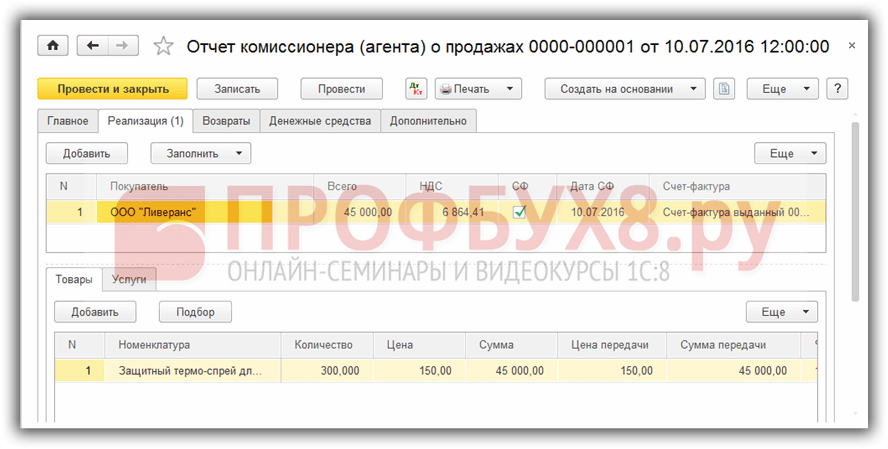Viewport: 888px width, 449px height.
Task: Navigate back with the left arrow
Action: pyautogui.click(x=92, y=46)
